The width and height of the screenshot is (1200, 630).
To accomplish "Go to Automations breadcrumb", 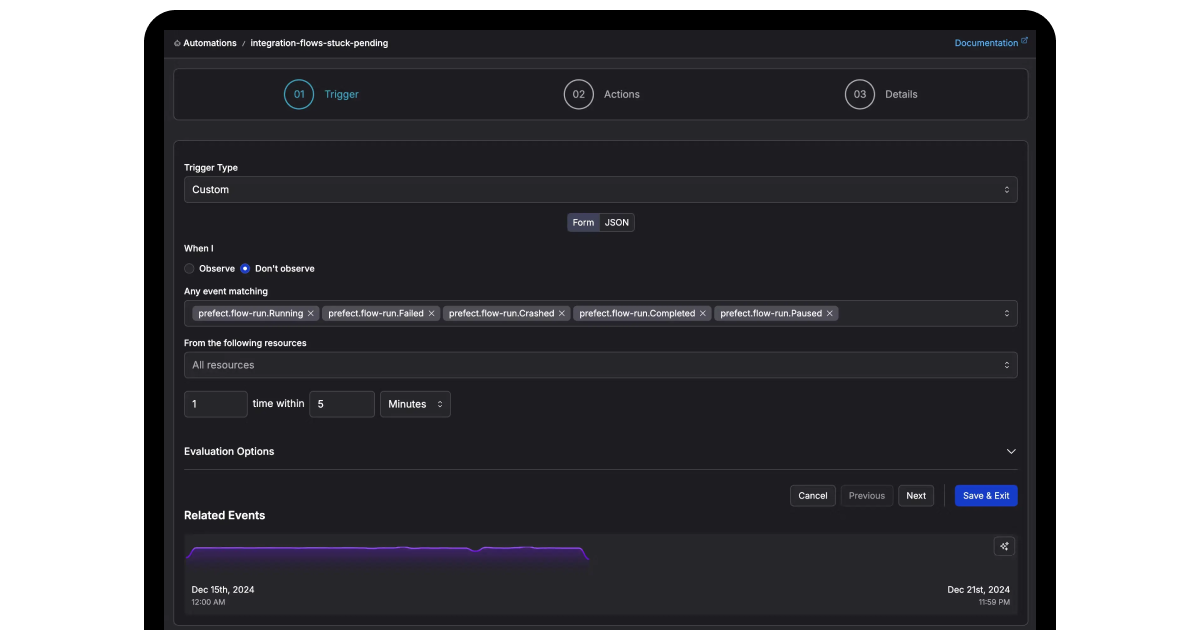I will pyautogui.click(x=210, y=43).
